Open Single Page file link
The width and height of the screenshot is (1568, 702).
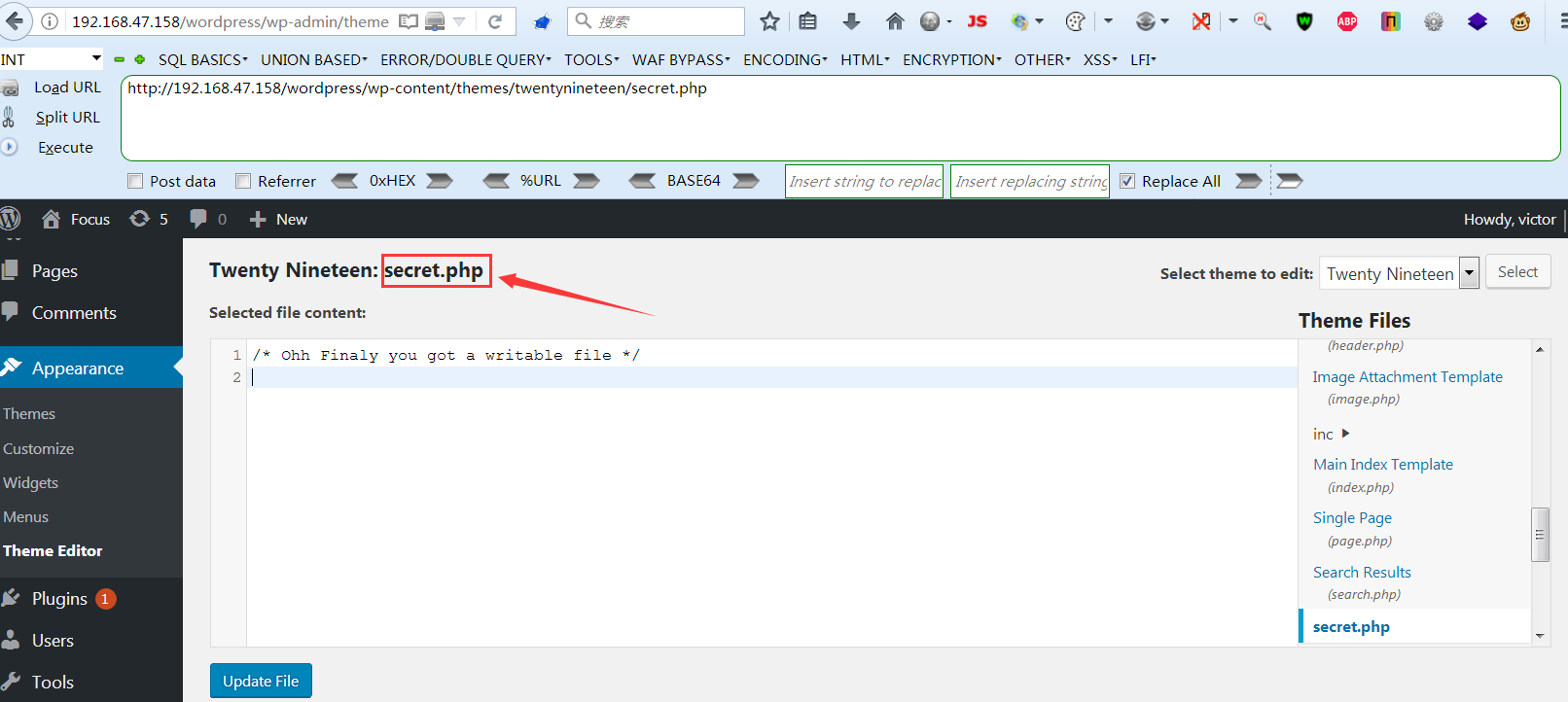point(1352,518)
